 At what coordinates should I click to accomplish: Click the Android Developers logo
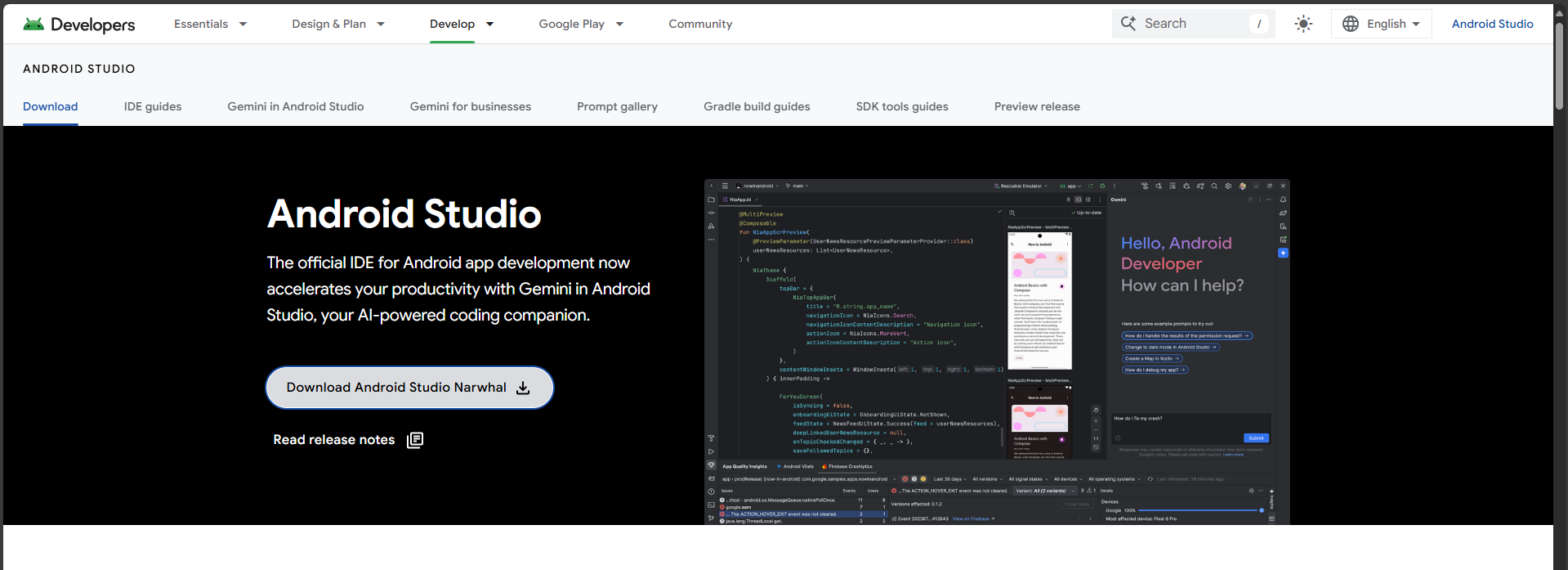(x=79, y=24)
